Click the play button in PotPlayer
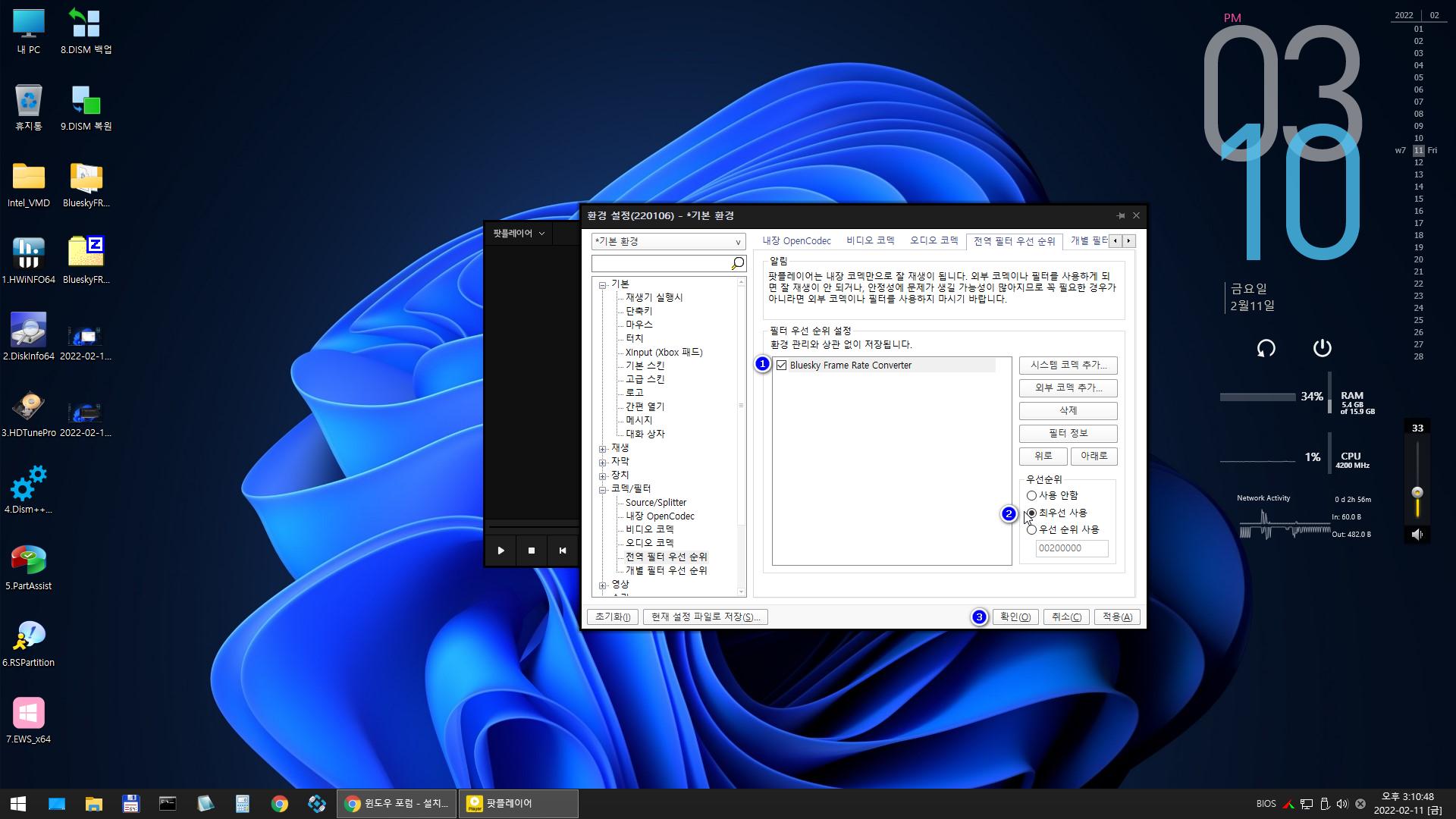This screenshot has width=1456, height=819. (501, 551)
